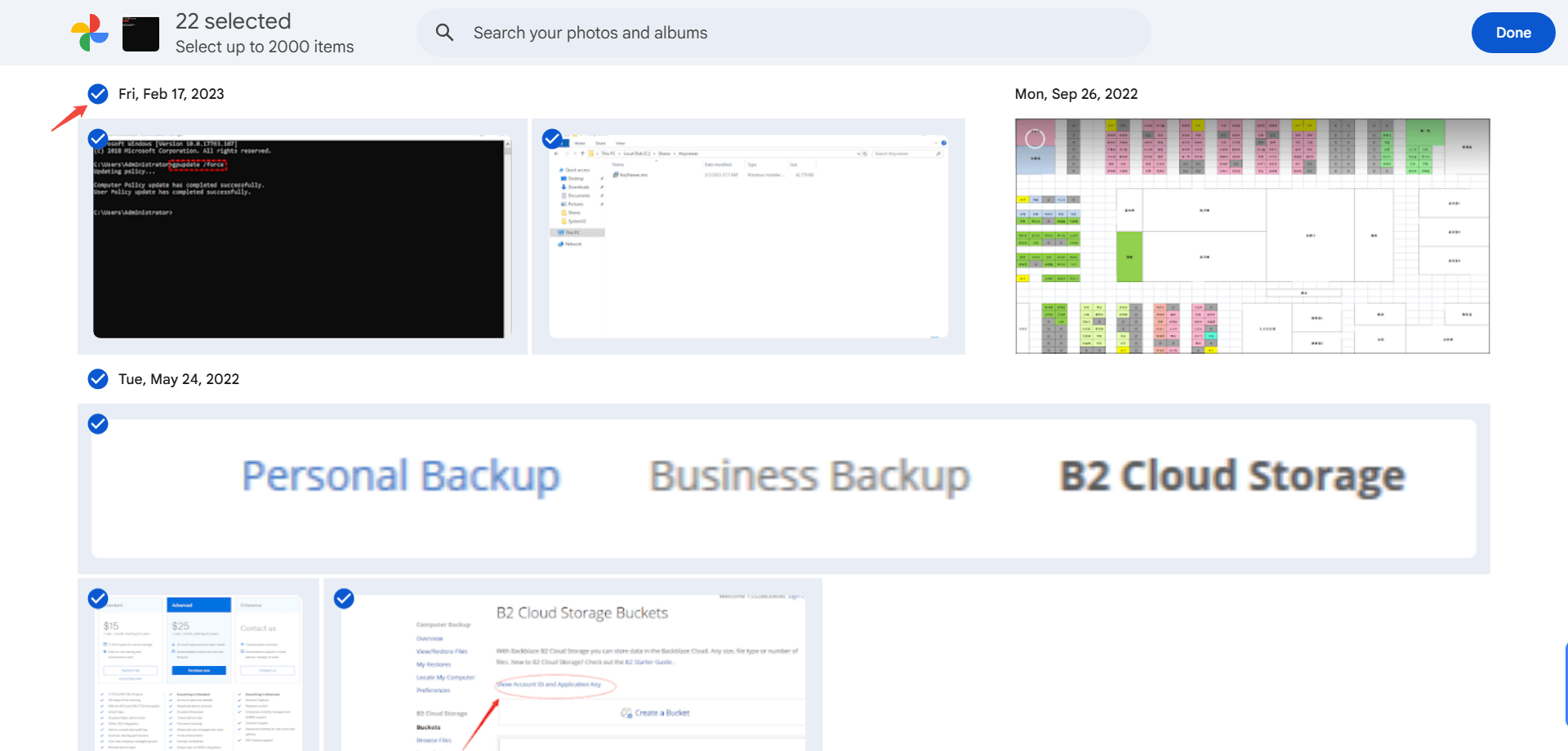Deselect the pricing plans screenshot's checkmark

(x=98, y=598)
